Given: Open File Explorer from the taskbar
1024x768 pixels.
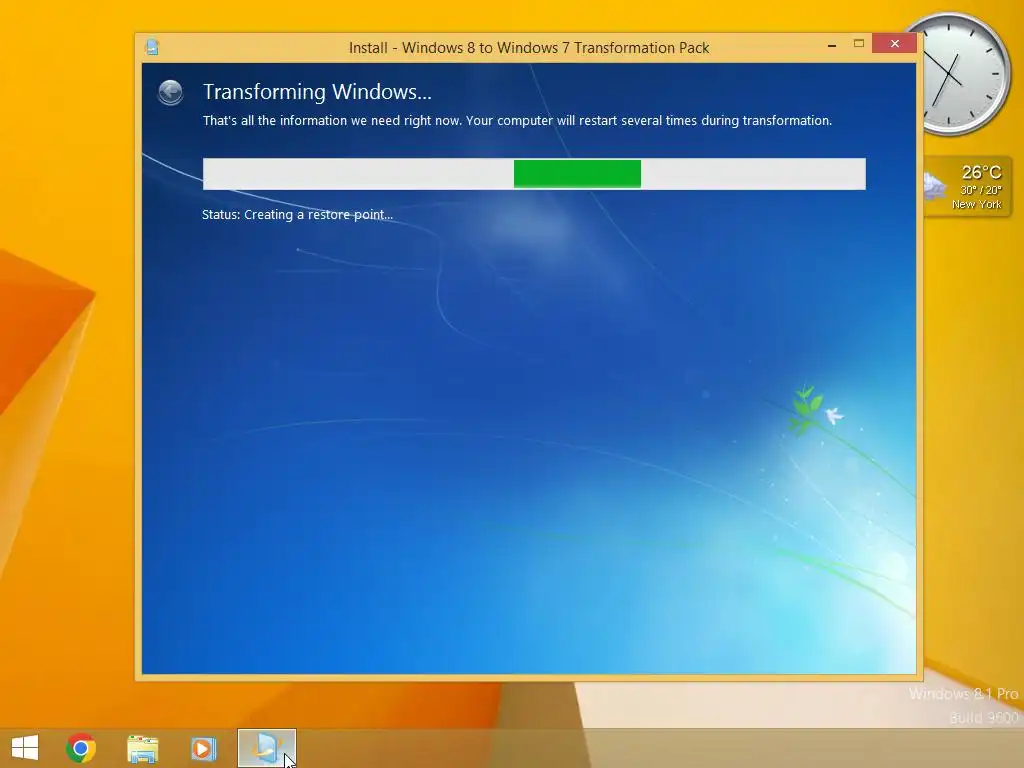Looking at the screenshot, I should click(142, 748).
